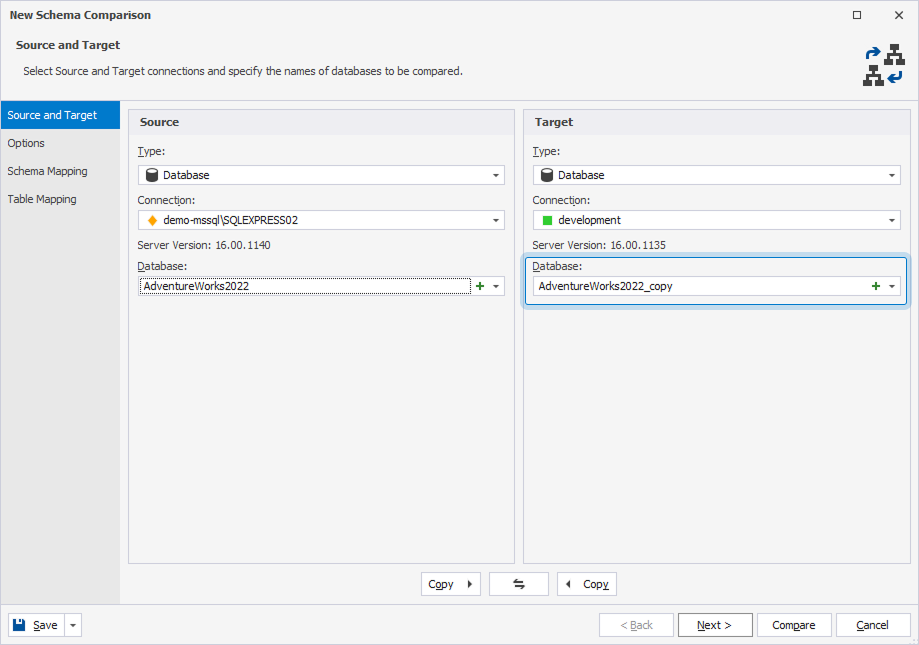The width and height of the screenshot is (919, 645).
Task: Switch to the Options page in the sidebar
Action: point(28,143)
